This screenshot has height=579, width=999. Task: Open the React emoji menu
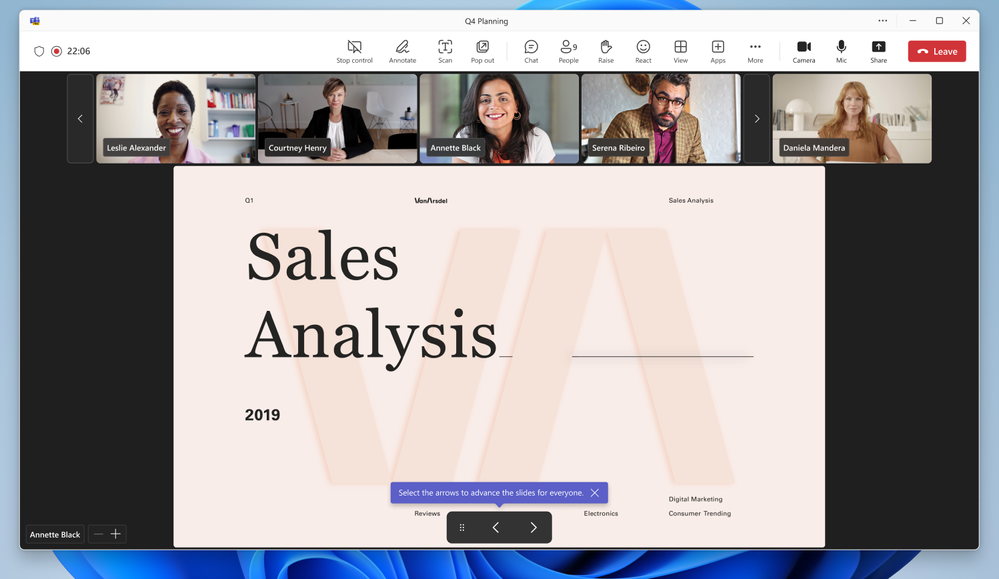click(643, 52)
